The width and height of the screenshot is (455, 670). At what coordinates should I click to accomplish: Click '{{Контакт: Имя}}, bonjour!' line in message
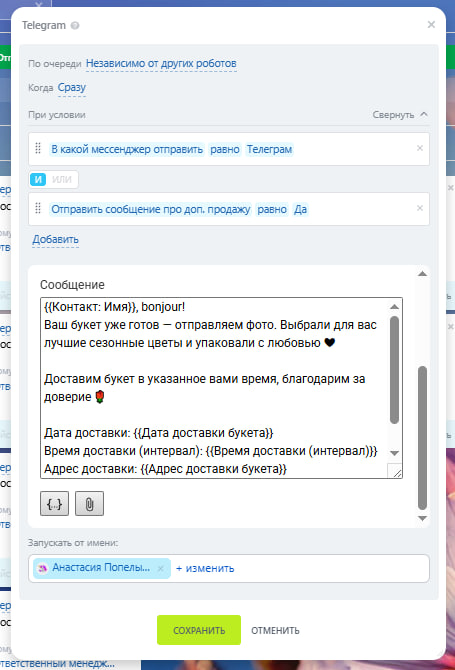pos(114,307)
